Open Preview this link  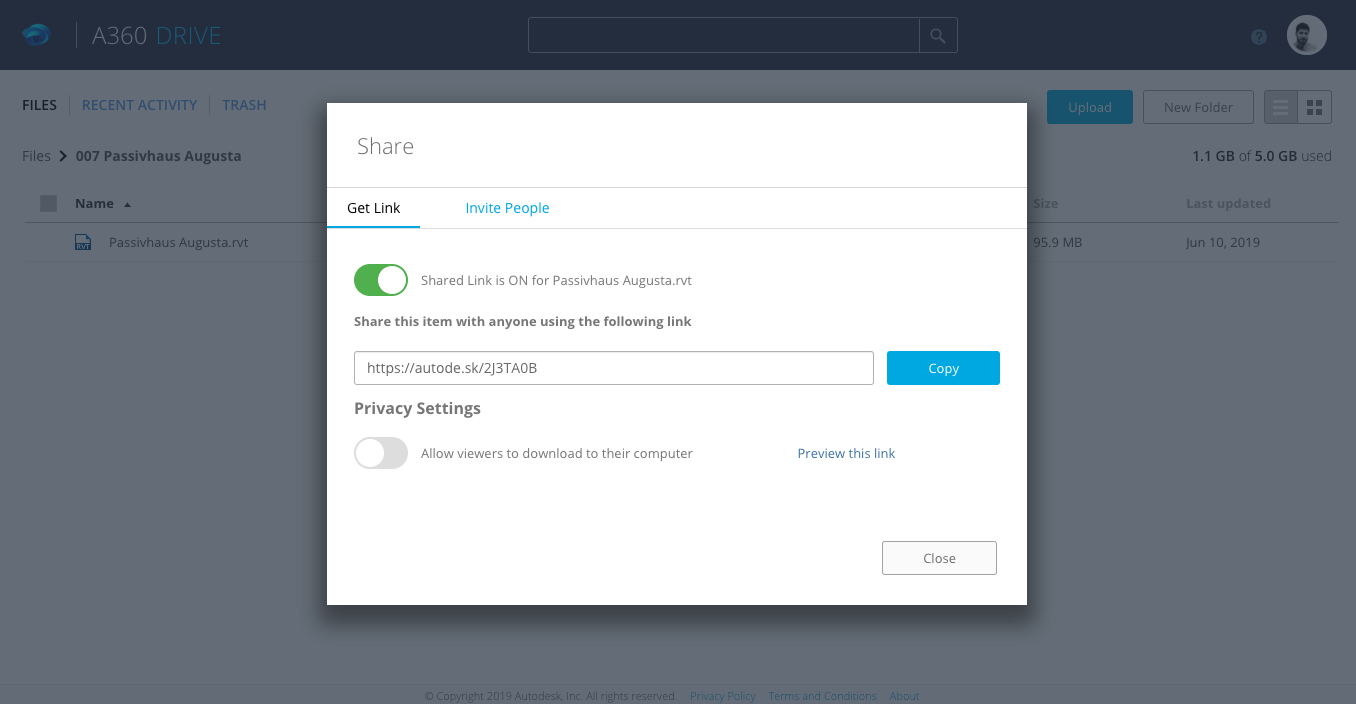point(846,453)
